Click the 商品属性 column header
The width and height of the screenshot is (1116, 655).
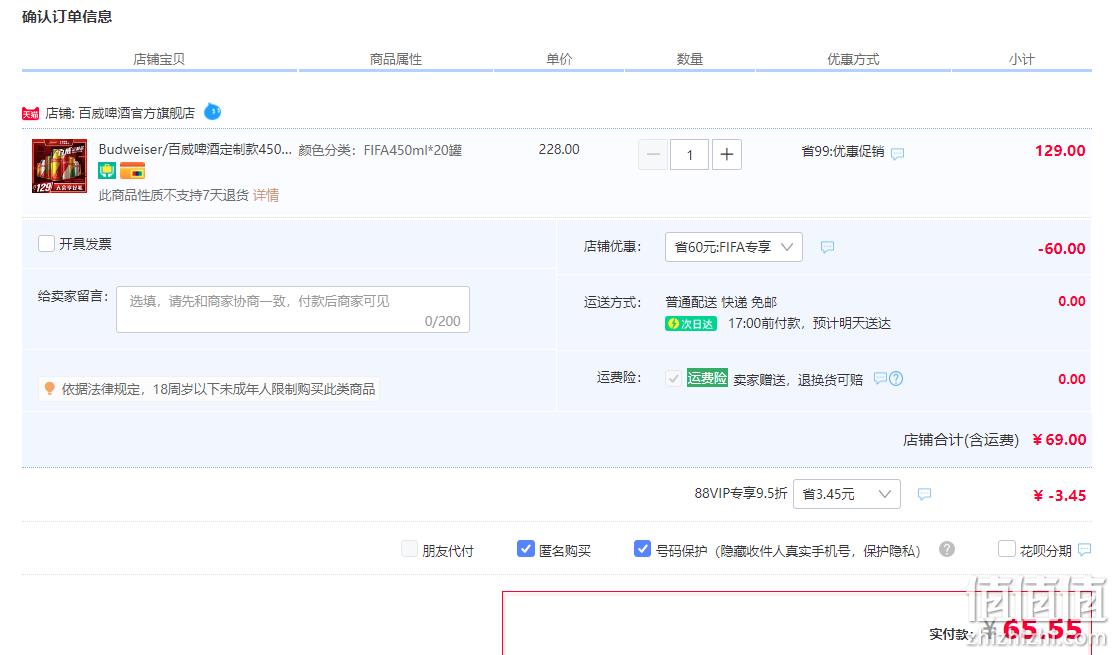point(396,59)
